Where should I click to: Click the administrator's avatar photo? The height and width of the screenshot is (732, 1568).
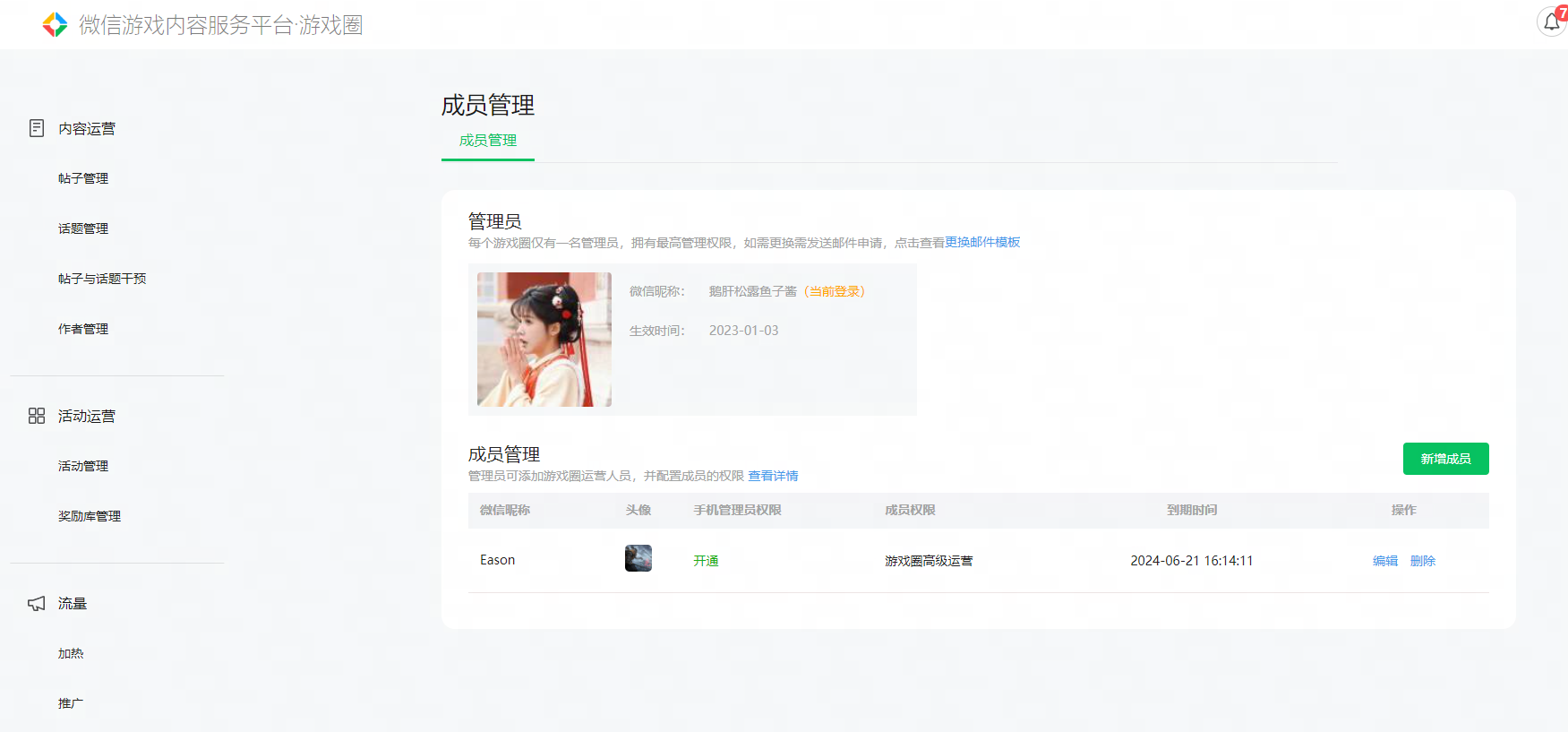[x=544, y=340]
